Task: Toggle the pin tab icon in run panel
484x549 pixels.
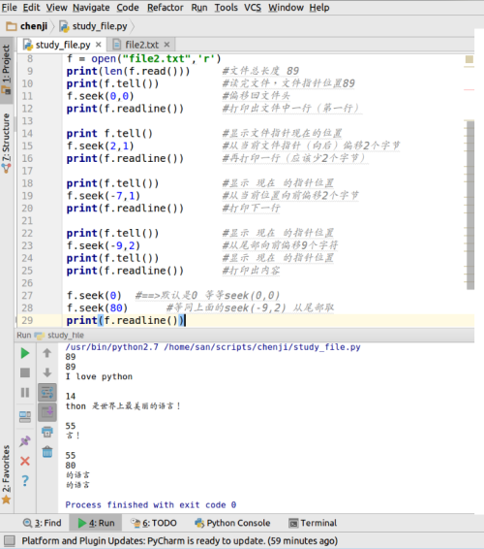Action: point(25,441)
